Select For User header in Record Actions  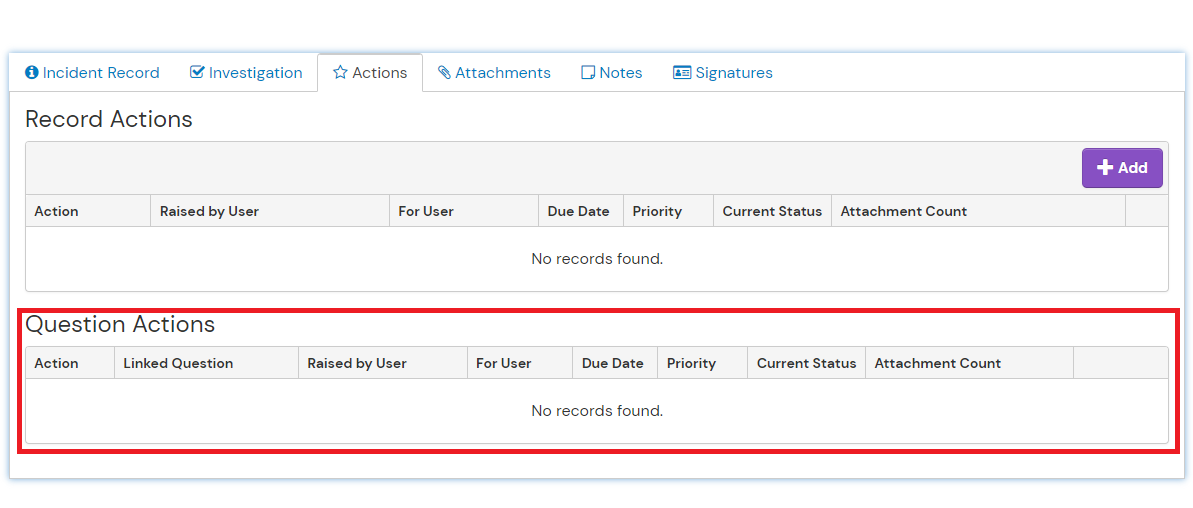[x=426, y=211]
